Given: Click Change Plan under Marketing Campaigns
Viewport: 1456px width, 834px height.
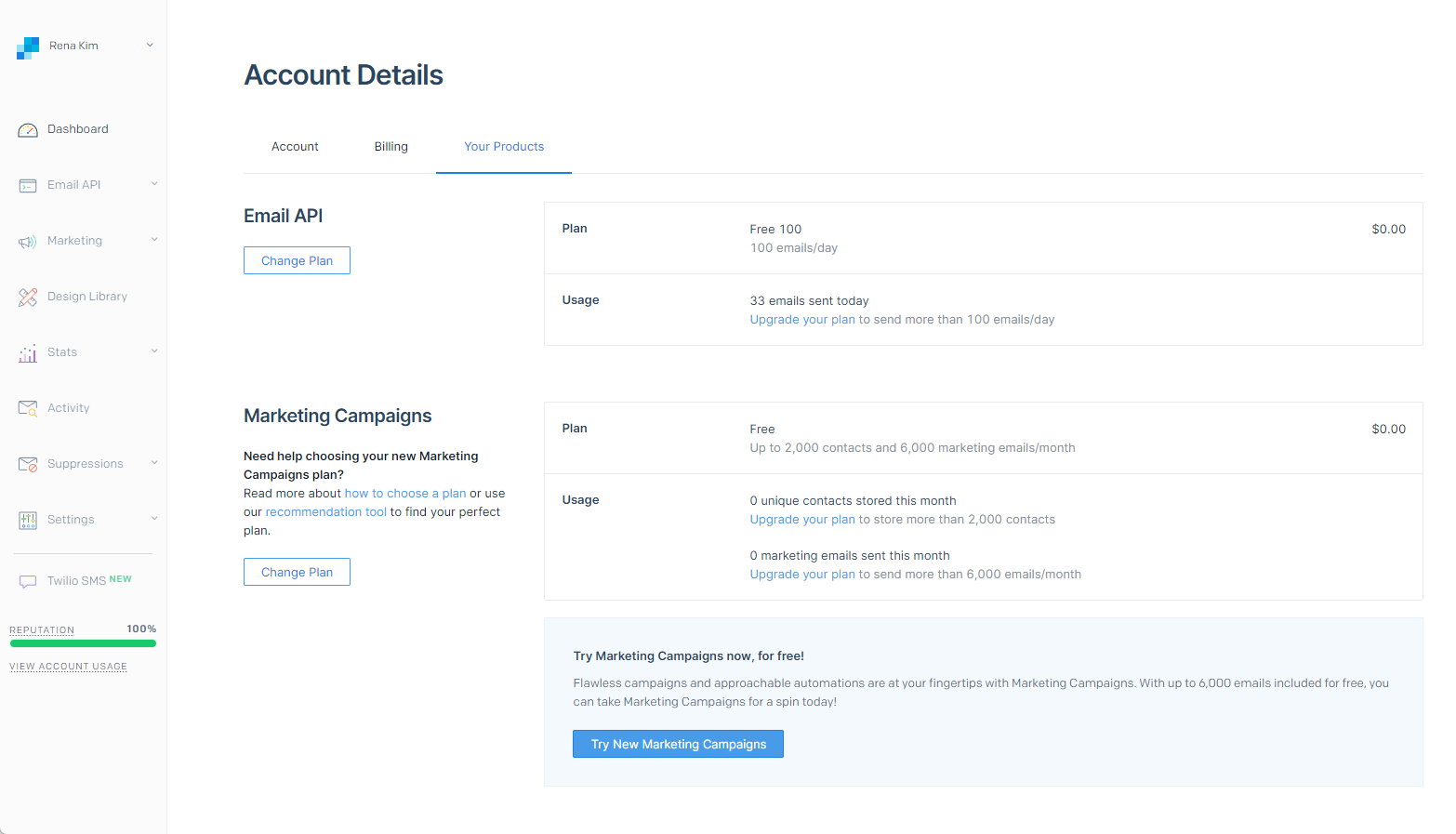Looking at the screenshot, I should coord(297,572).
